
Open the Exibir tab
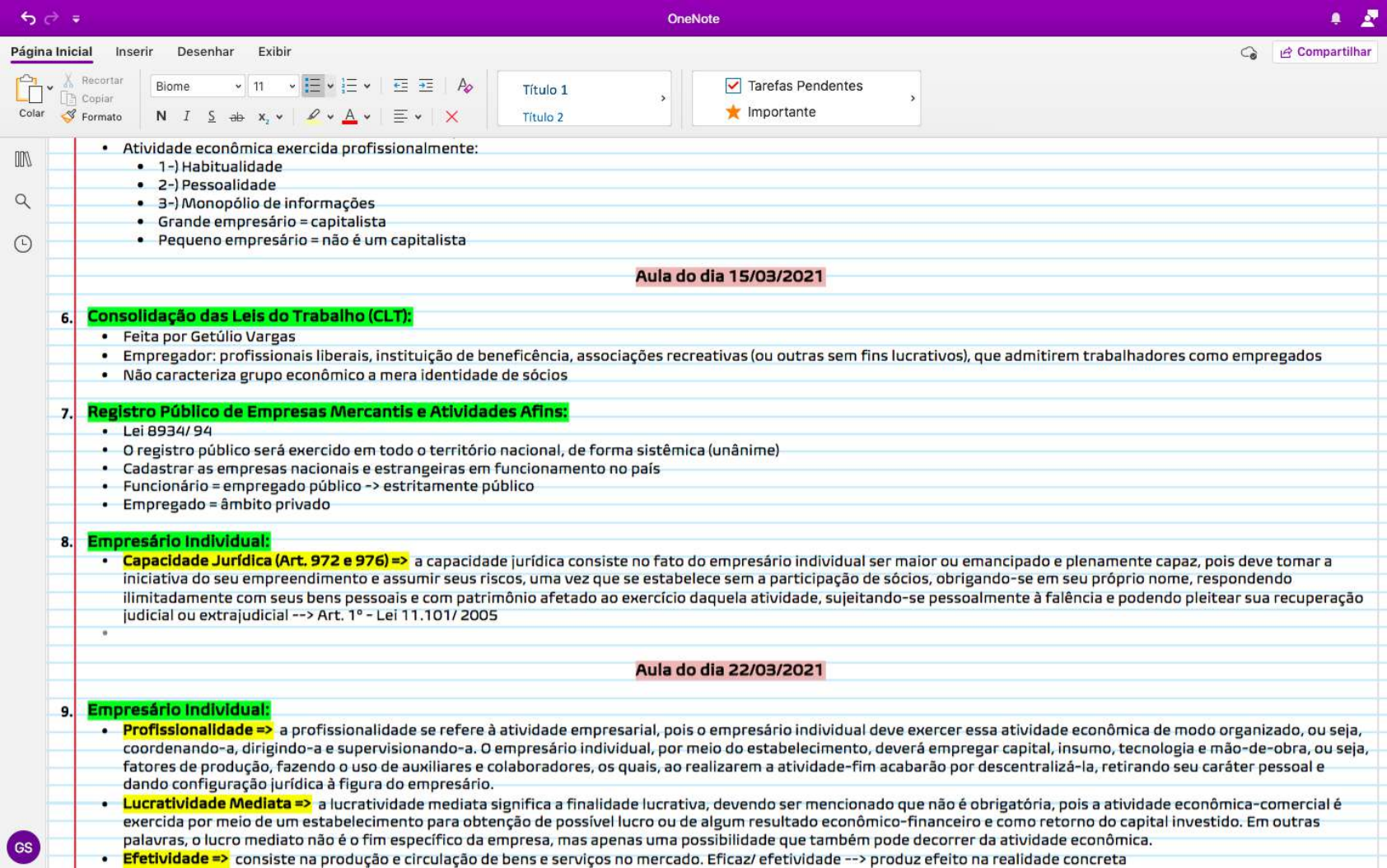click(274, 52)
